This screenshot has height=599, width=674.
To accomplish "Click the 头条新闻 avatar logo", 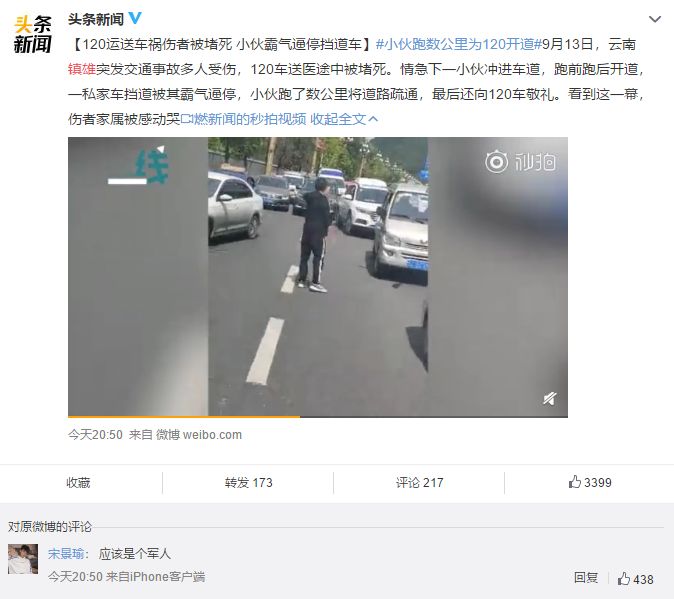I will point(32,34).
